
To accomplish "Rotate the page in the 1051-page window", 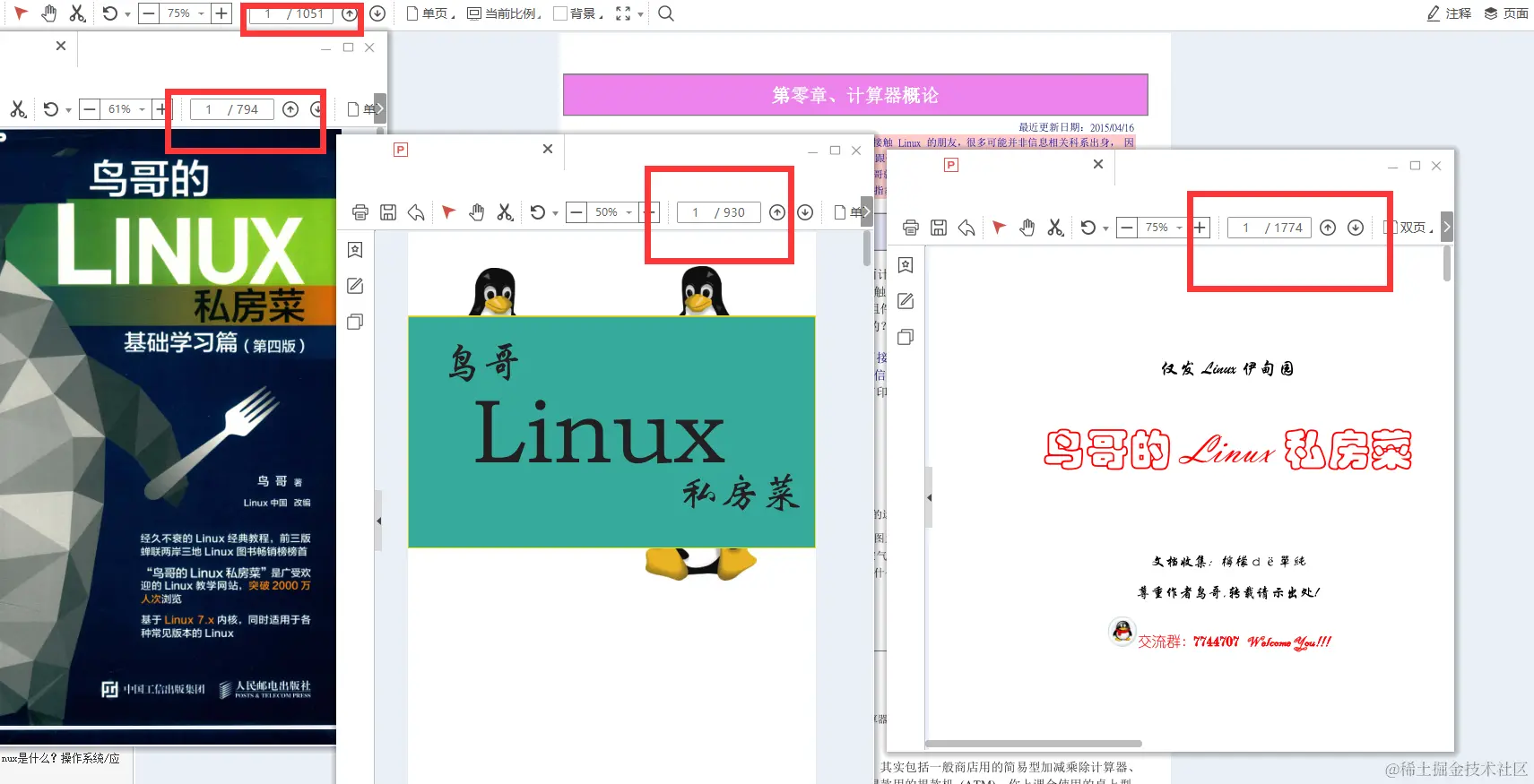I will pyautogui.click(x=109, y=13).
